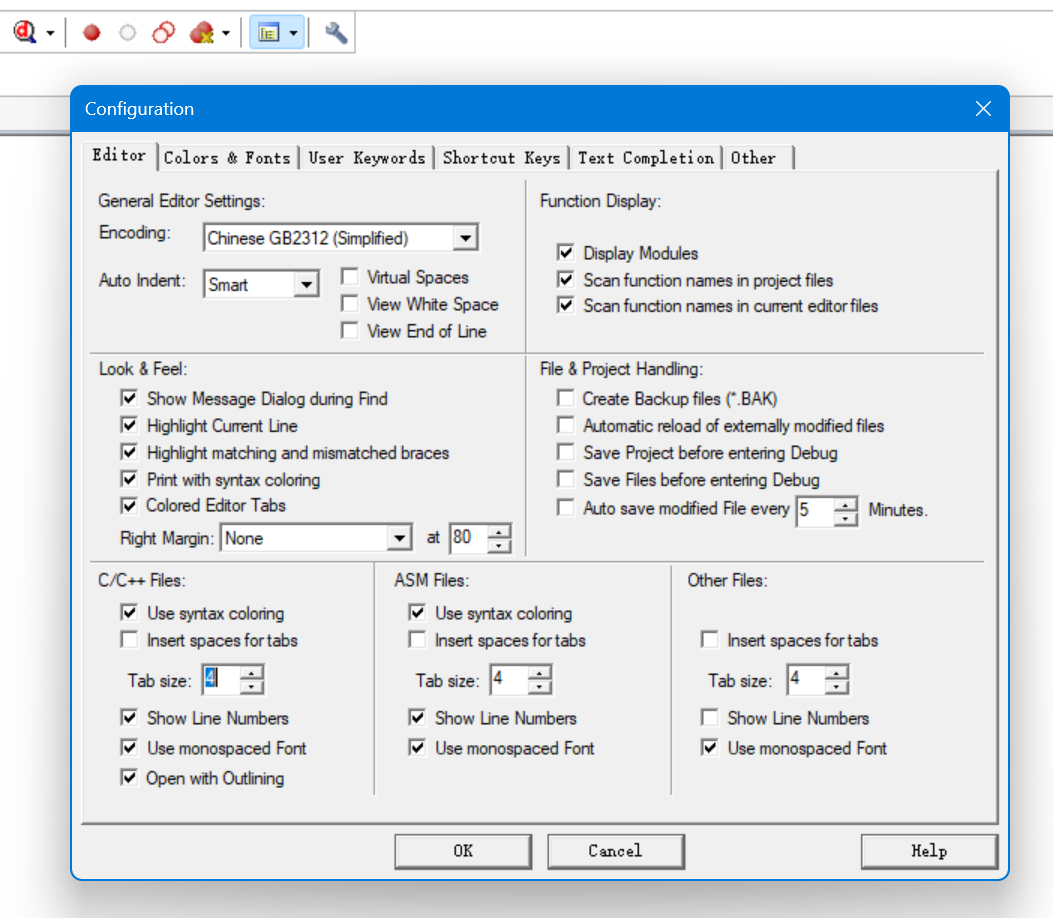
Task: Select the Other tab
Action: click(x=758, y=158)
